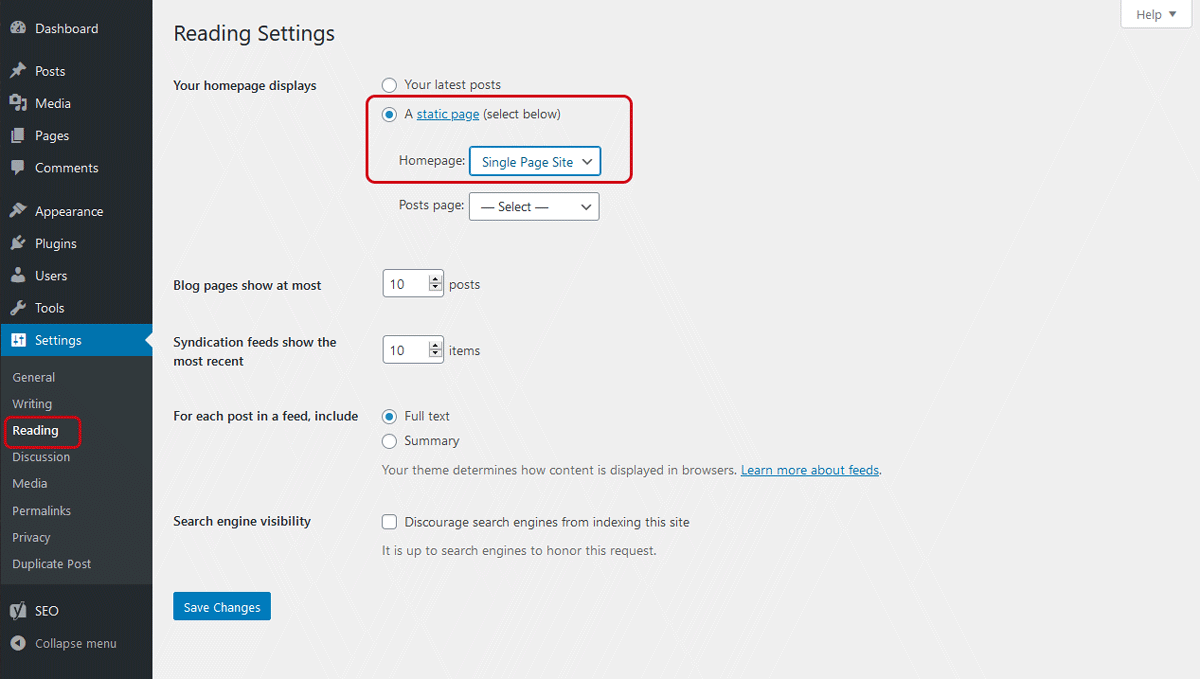
Task: Choose the Summary feed option
Action: click(389, 441)
